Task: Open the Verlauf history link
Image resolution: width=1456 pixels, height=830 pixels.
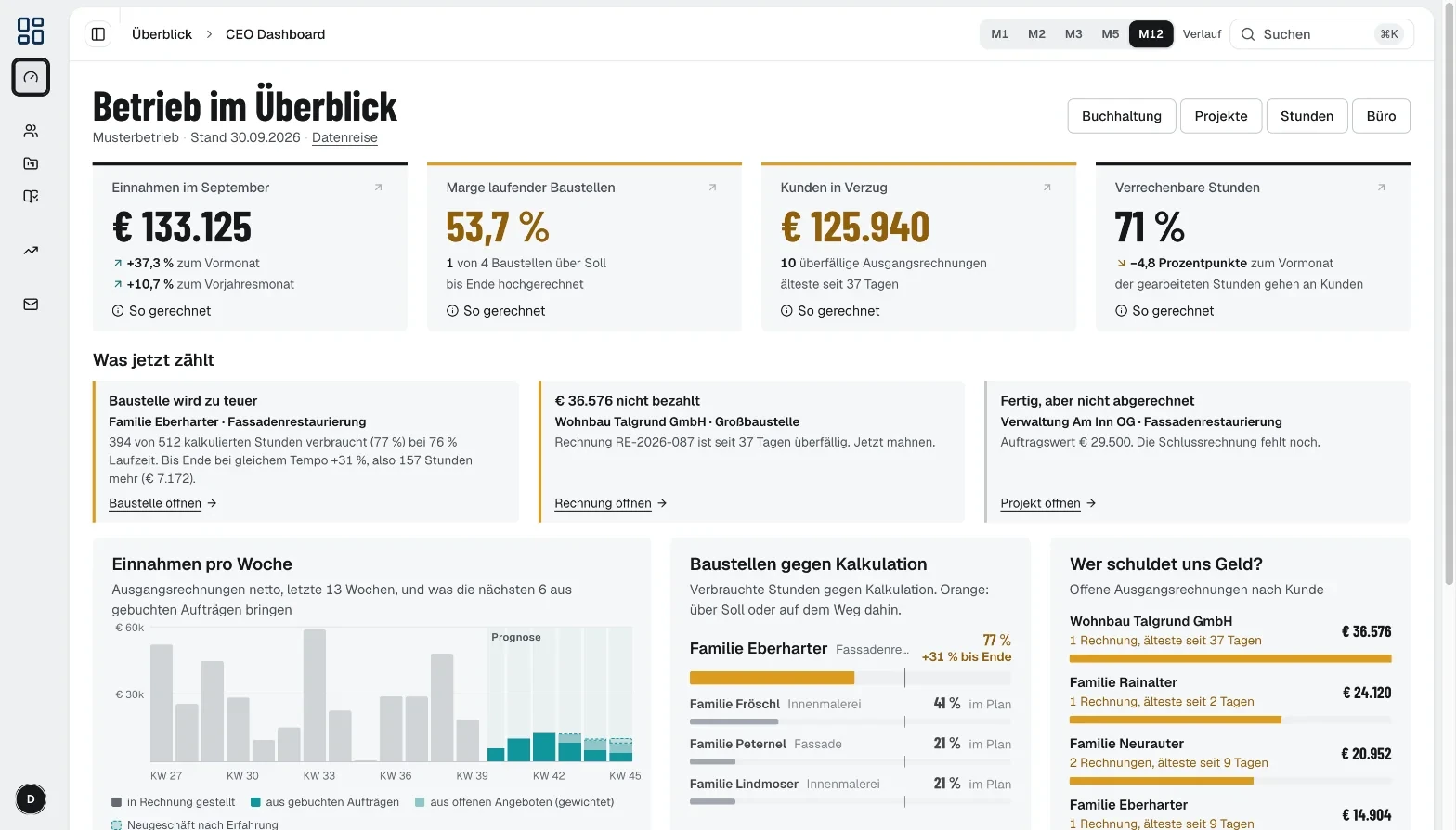Action: pos(1202,34)
